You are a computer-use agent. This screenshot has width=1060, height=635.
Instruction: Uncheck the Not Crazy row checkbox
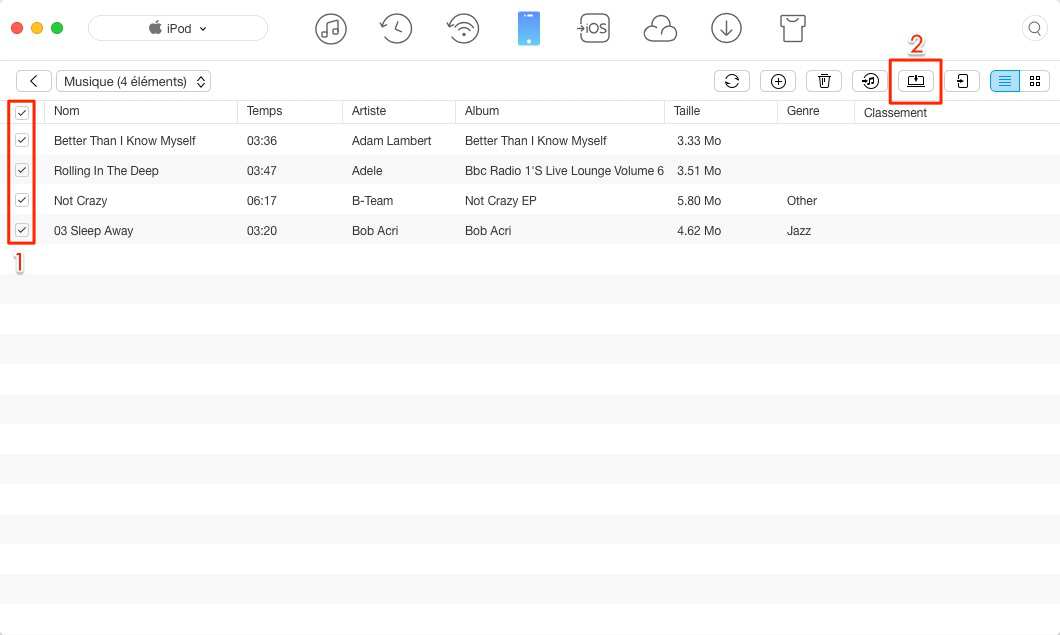(x=22, y=199)
